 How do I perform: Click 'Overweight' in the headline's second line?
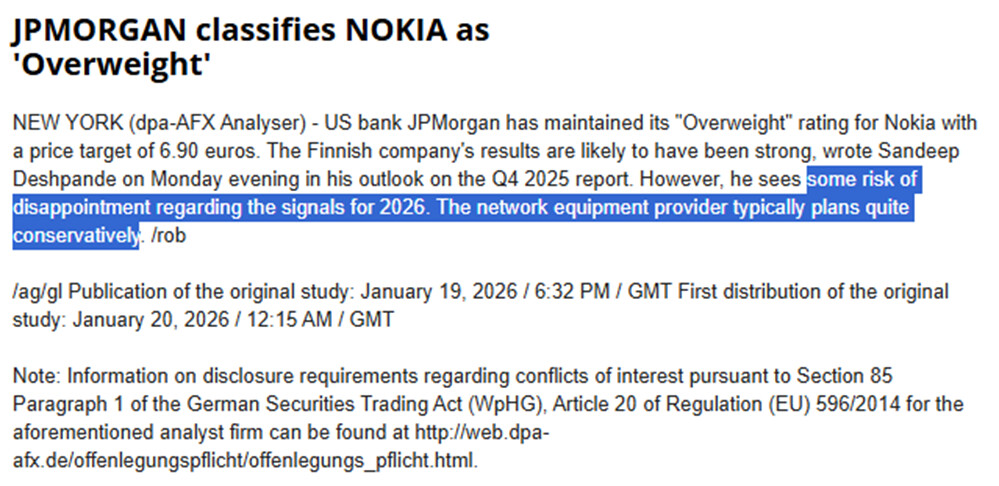pyautogui.click(x=112, y=65)
